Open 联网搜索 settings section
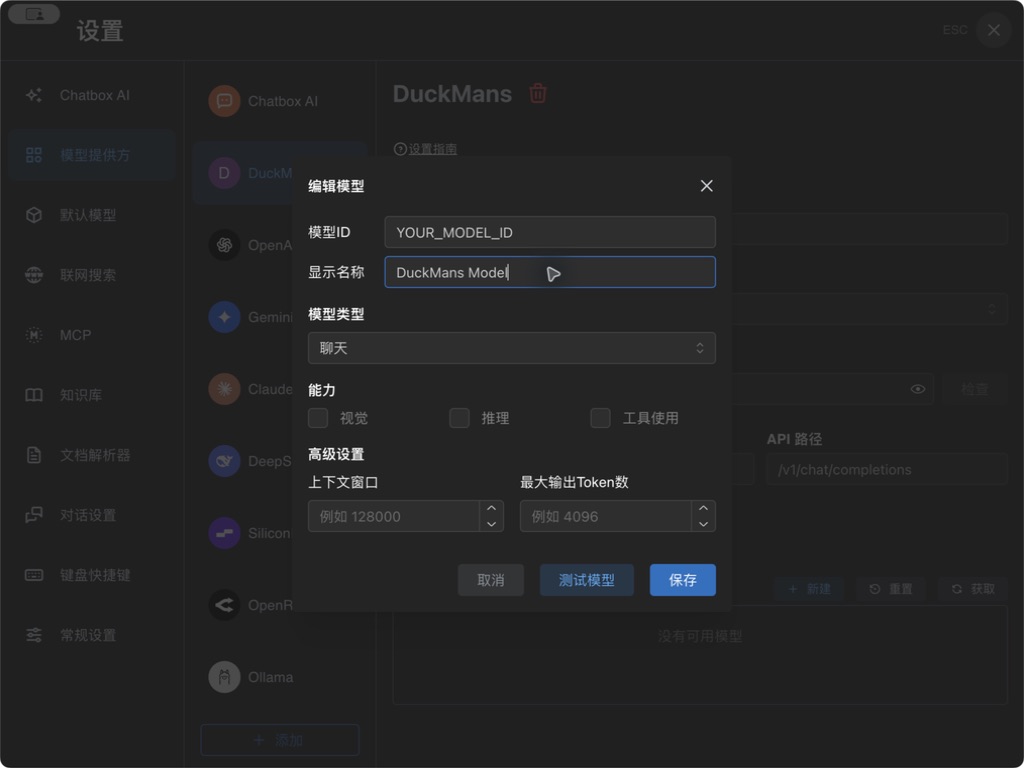The width and height of the screenshot is (1024, 768). 92,275
